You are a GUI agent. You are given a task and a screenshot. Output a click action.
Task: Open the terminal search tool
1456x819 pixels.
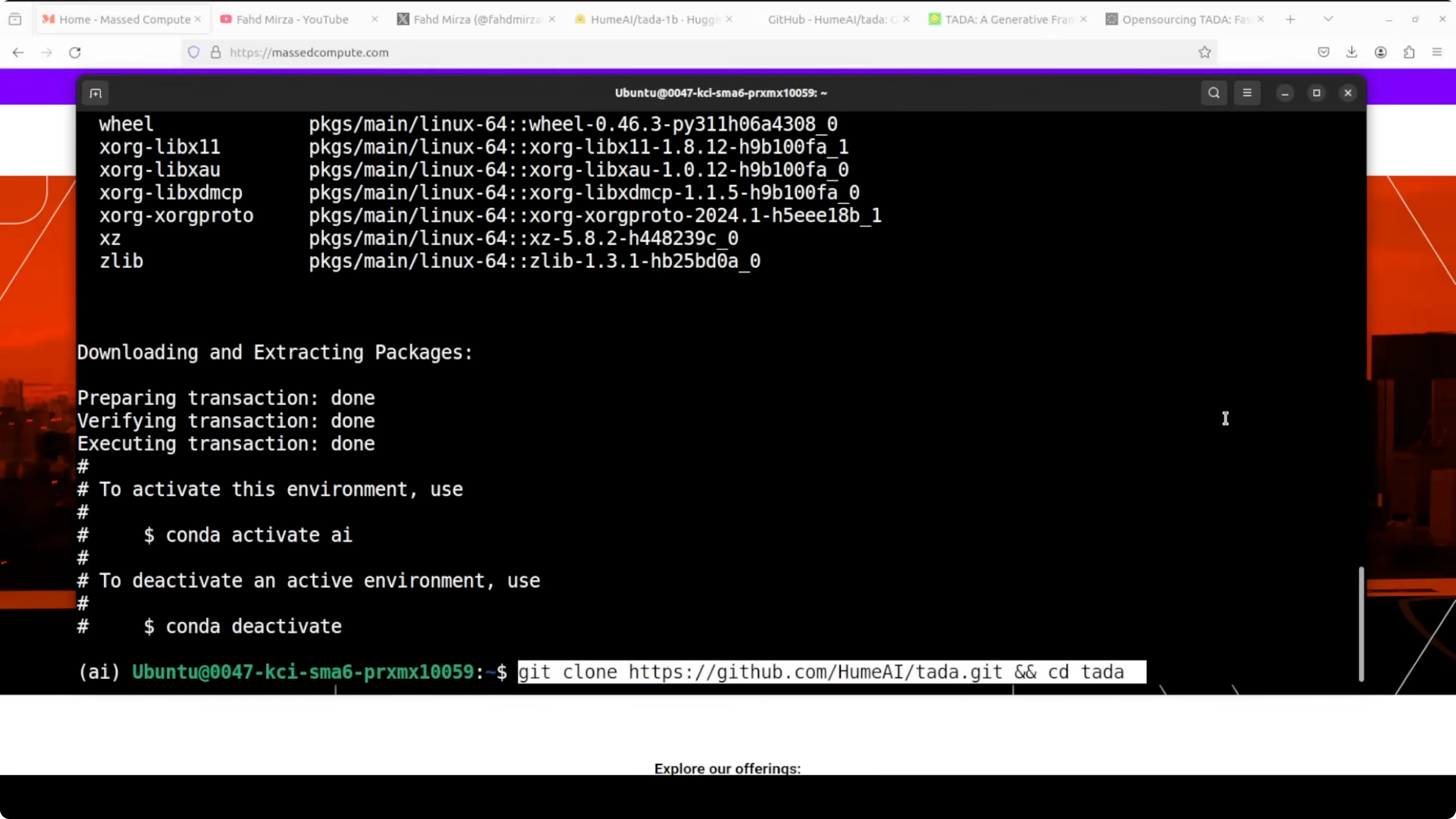click(1213, 93)
